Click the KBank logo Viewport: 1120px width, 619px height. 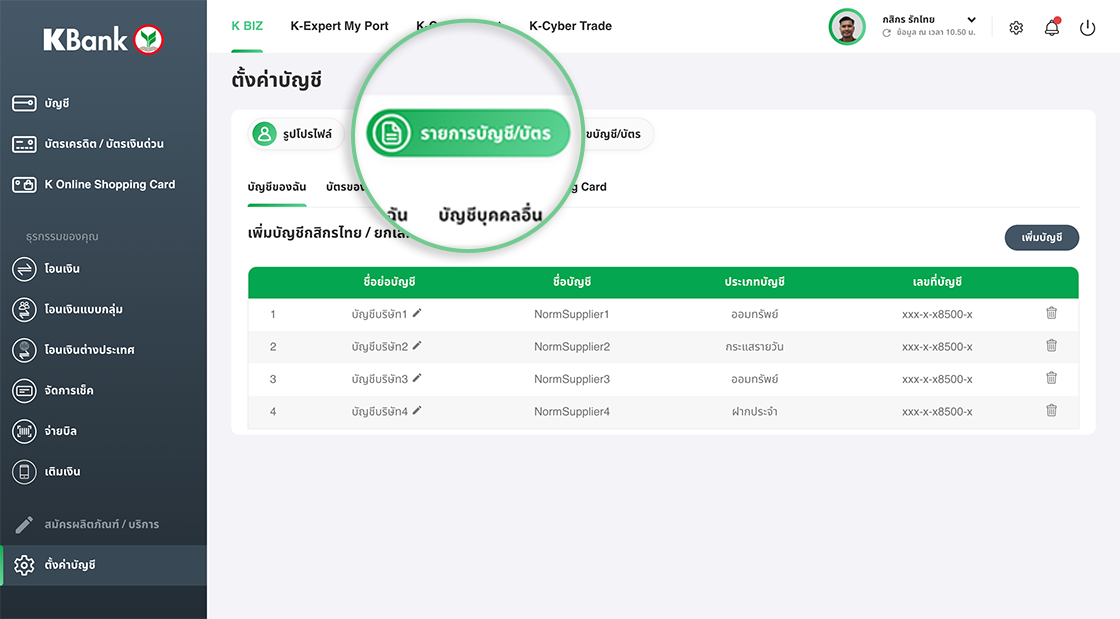(103, 40)
